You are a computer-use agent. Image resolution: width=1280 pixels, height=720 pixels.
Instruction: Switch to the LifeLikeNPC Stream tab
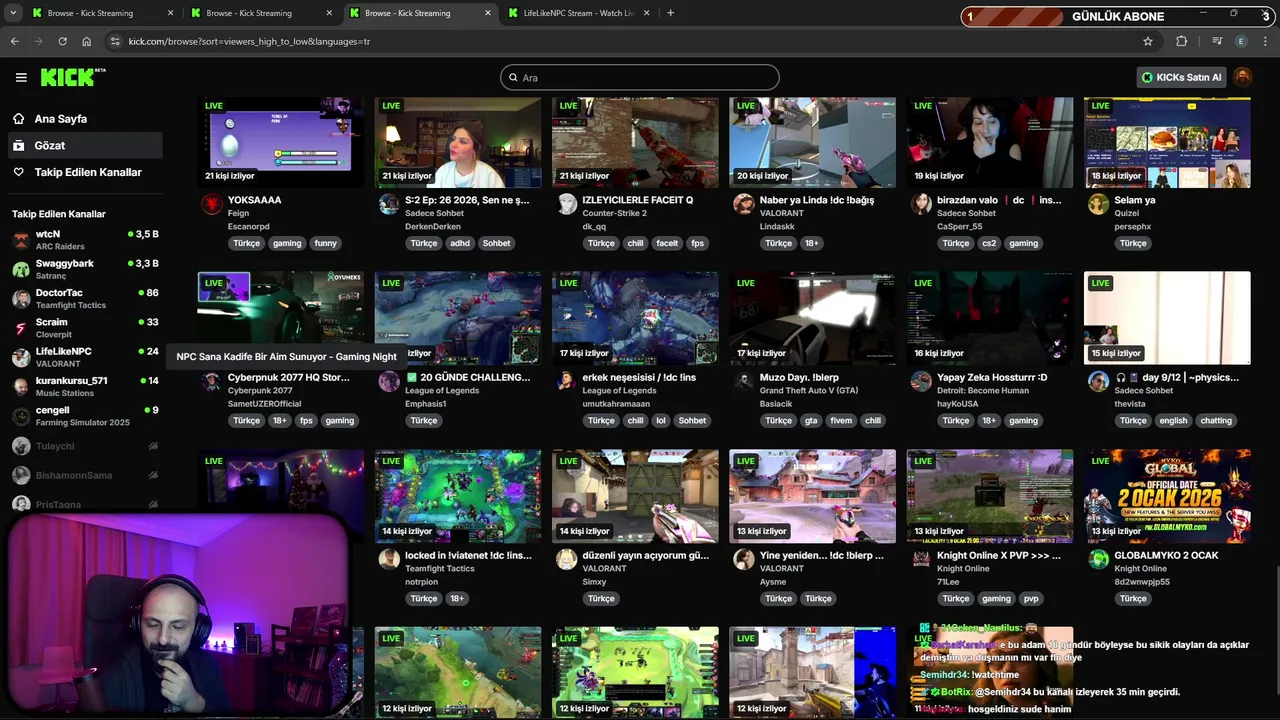point(579,13)
